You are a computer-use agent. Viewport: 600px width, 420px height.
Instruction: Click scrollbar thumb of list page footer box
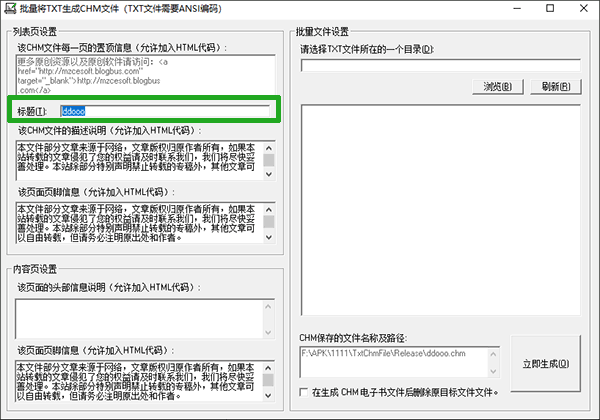(269, 222)
